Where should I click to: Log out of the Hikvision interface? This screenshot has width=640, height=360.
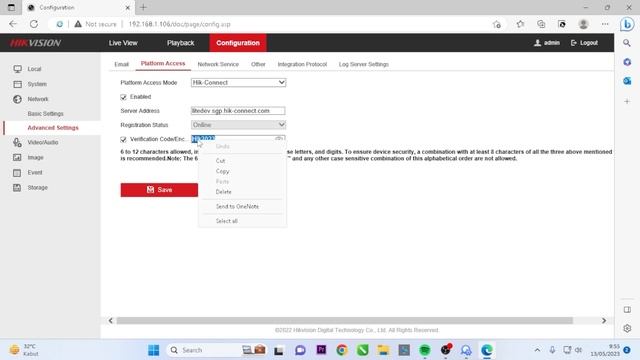tap(584, 43)
